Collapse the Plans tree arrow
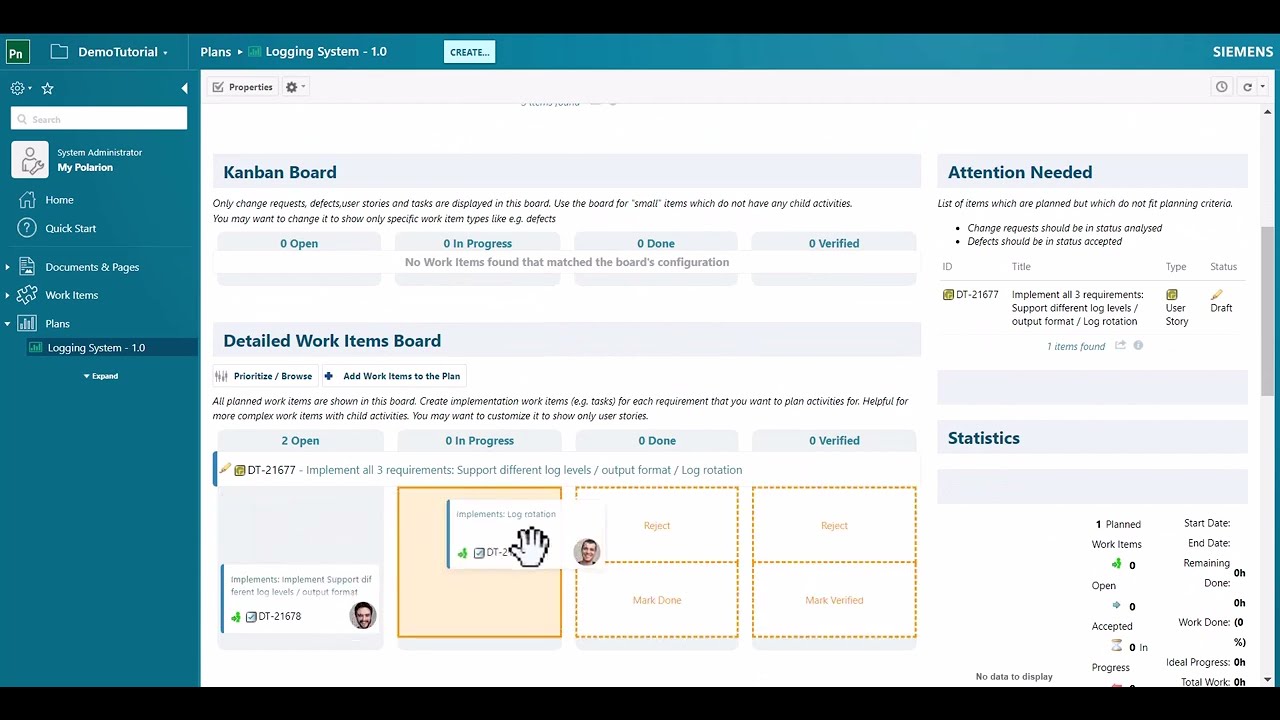 click(x=8, y=323)
